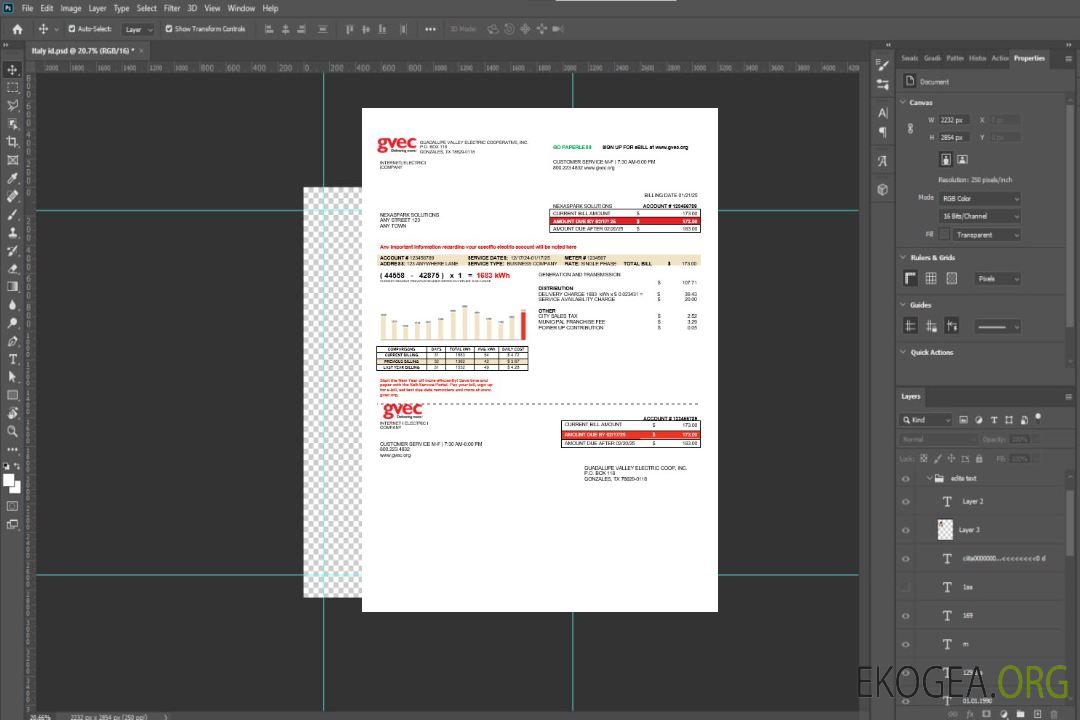Select the 'Layer 2' text layer
This screenshot has width=1080, height=720.
click(972, 501)
